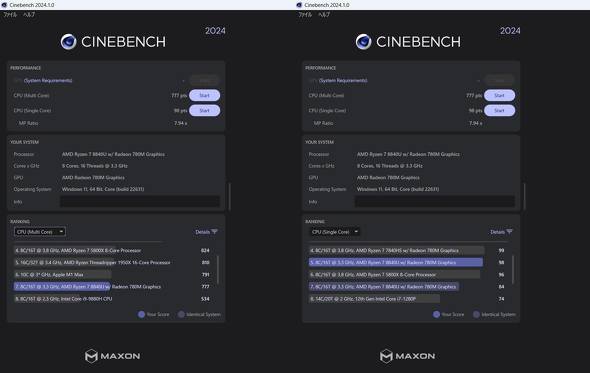Start the CPU (Multi Core) test in left window
Screen dimensions: 590x373
204,95
